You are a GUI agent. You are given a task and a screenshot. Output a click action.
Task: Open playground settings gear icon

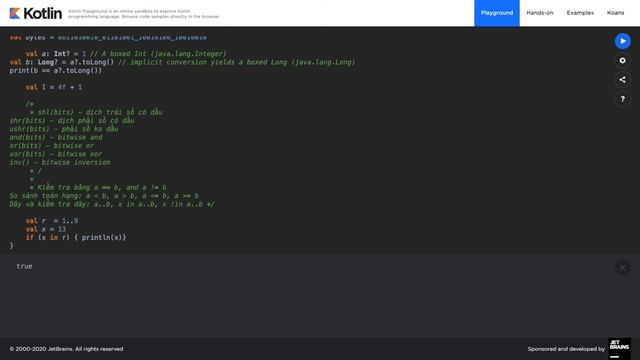622,60
